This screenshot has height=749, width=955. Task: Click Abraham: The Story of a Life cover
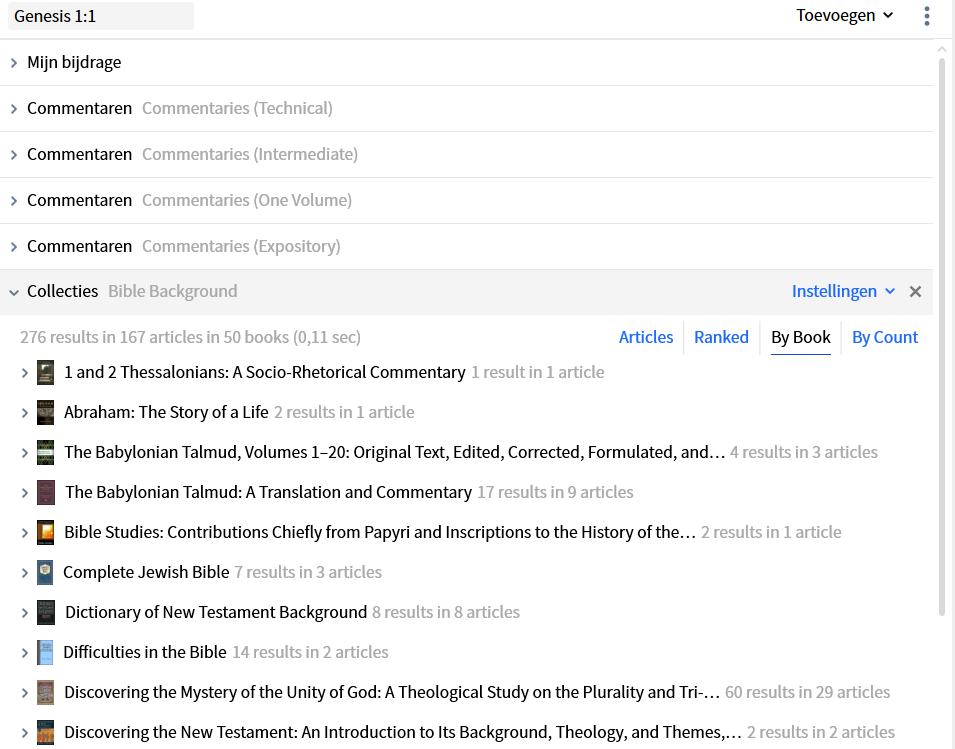tap(46, 413)
